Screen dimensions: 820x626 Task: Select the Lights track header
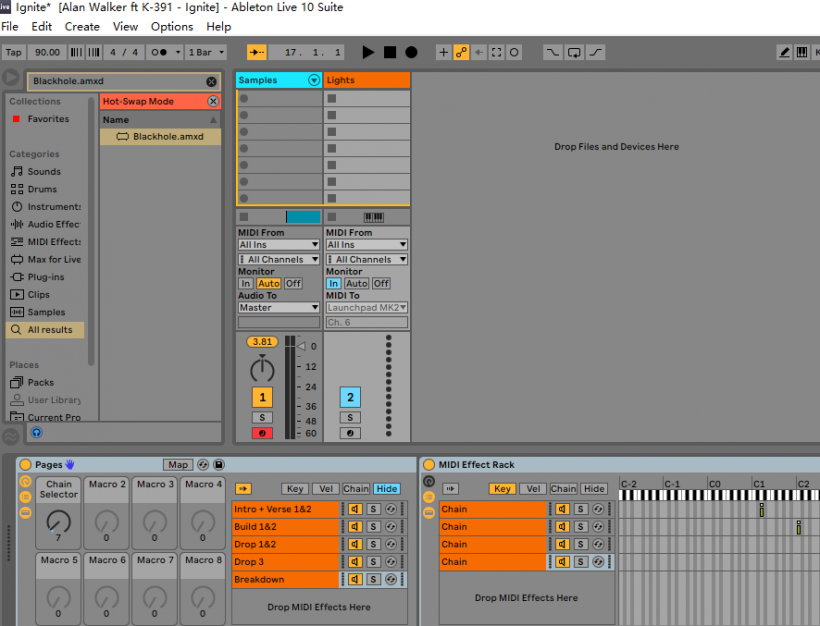click(x=367, y=80)
